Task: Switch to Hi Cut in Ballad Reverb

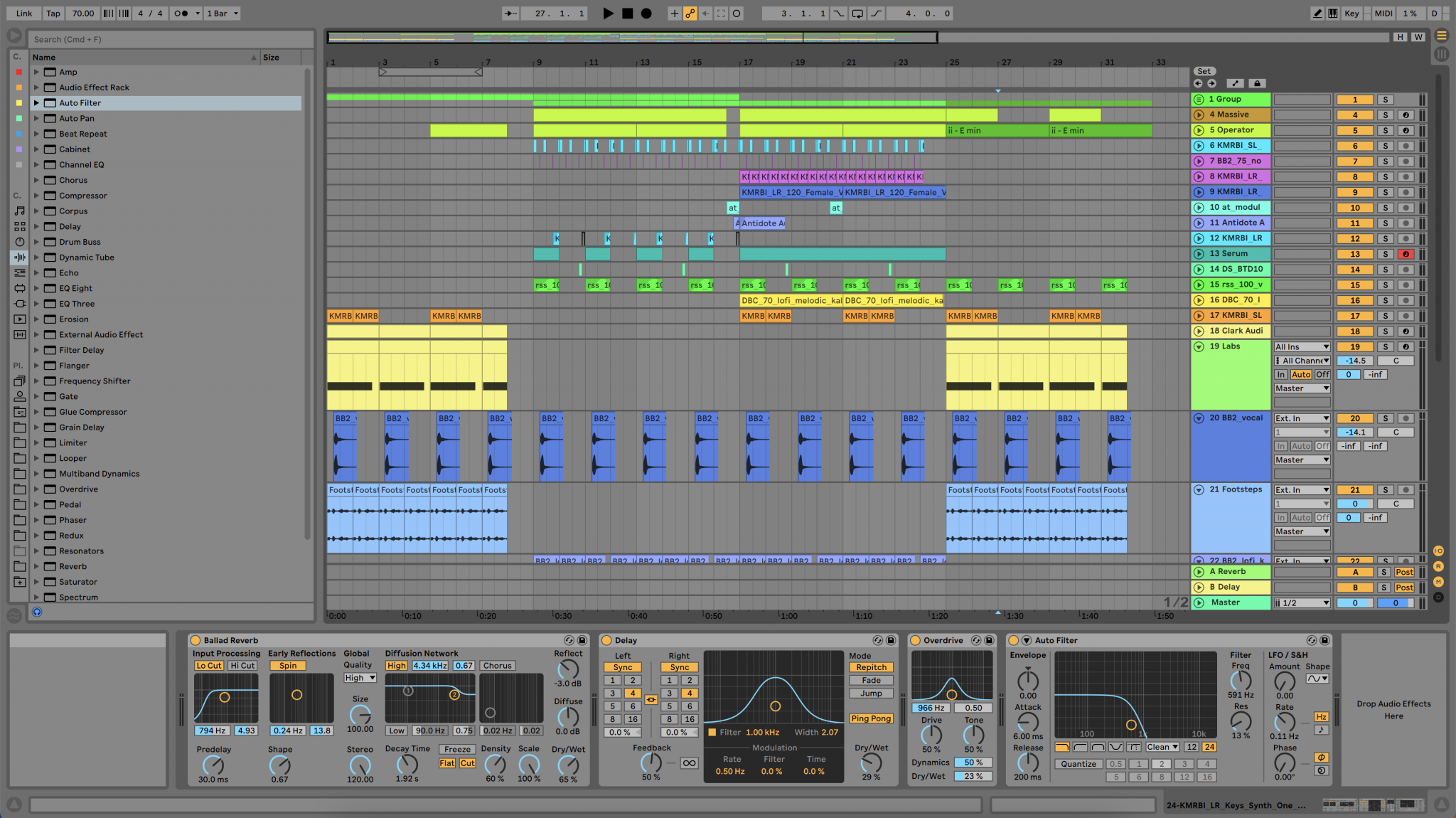Action: [242, 665]
